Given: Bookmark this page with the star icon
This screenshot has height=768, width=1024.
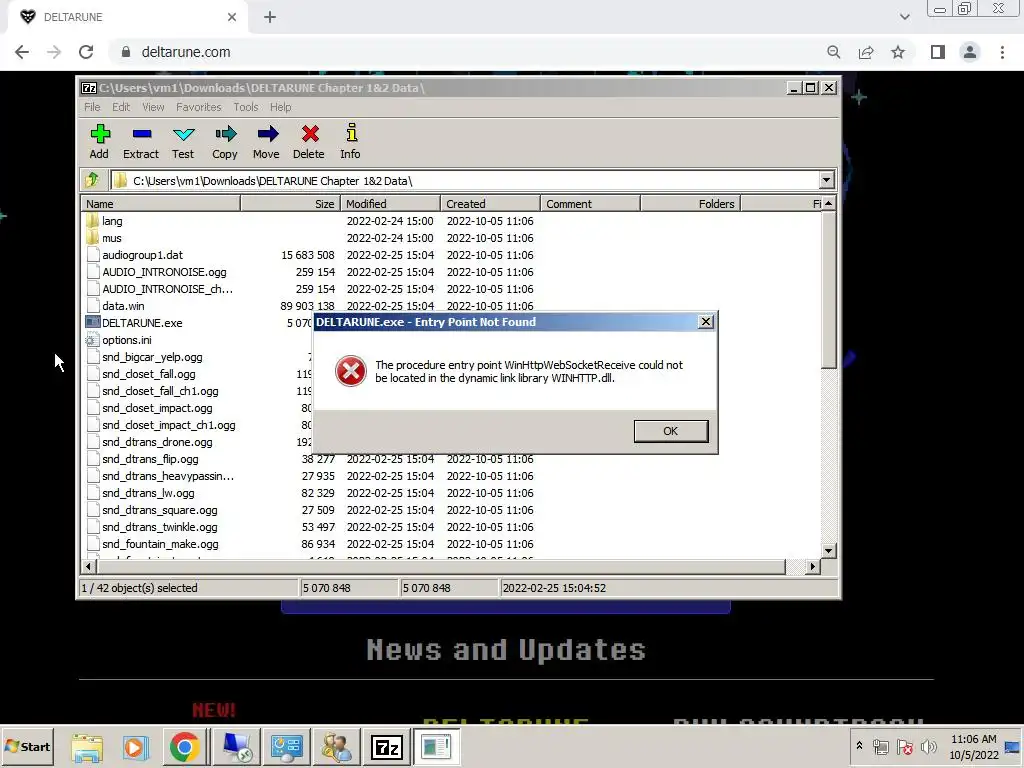Looking at the screenshot, I should click(x=898, y=52).
